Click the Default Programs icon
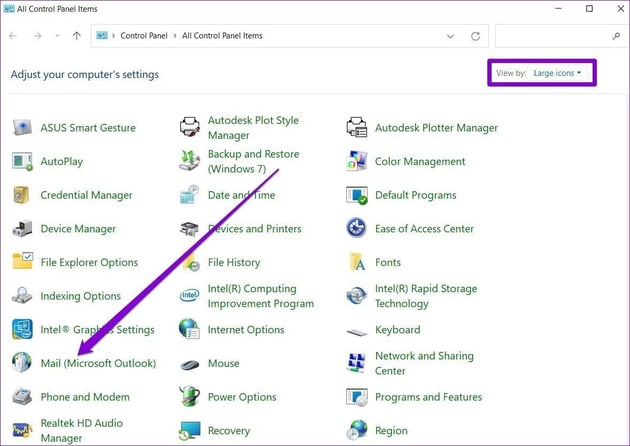630x446 pixels. point(357,195)
